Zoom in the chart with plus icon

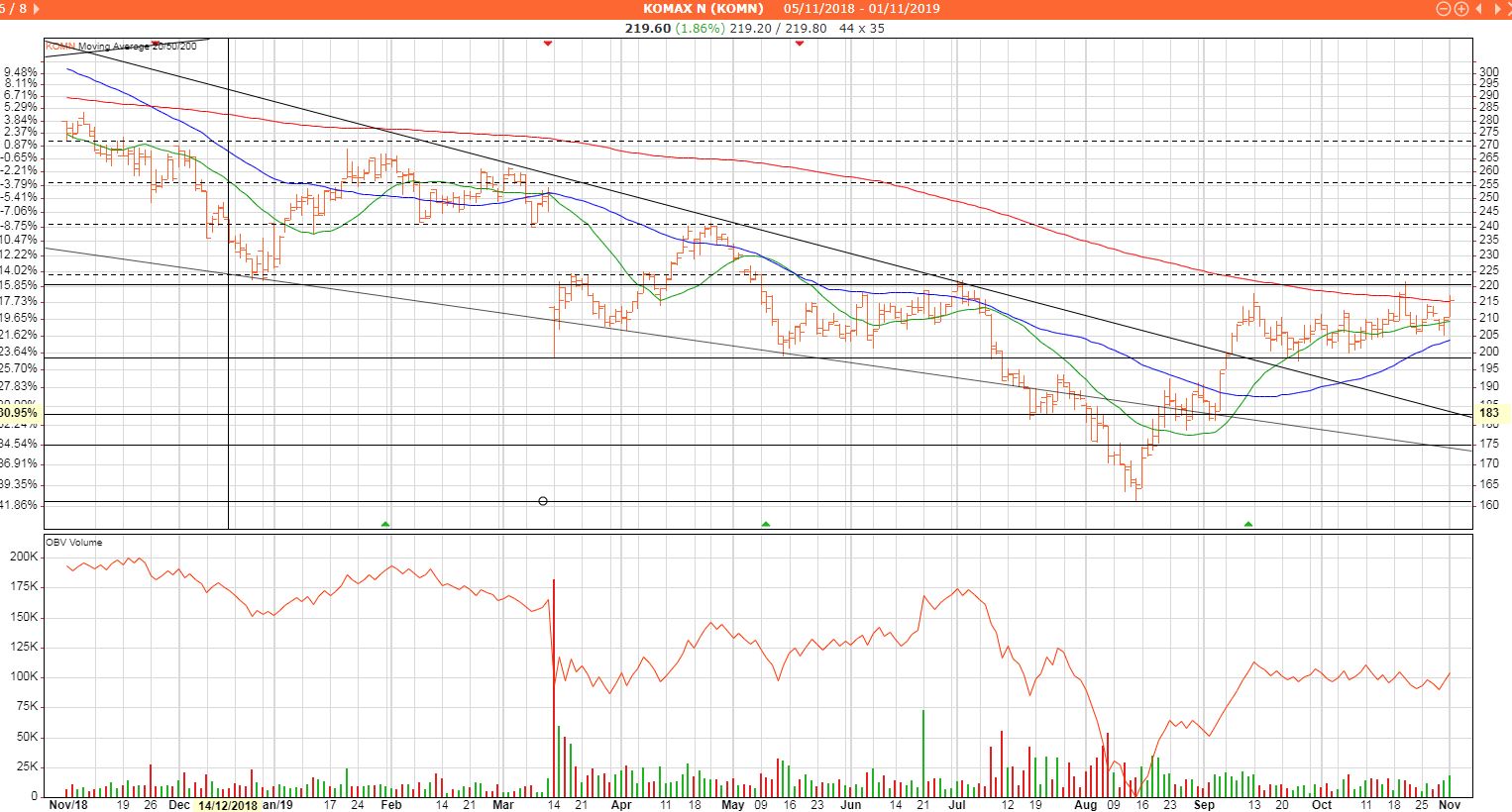(x=1461, y=9)
